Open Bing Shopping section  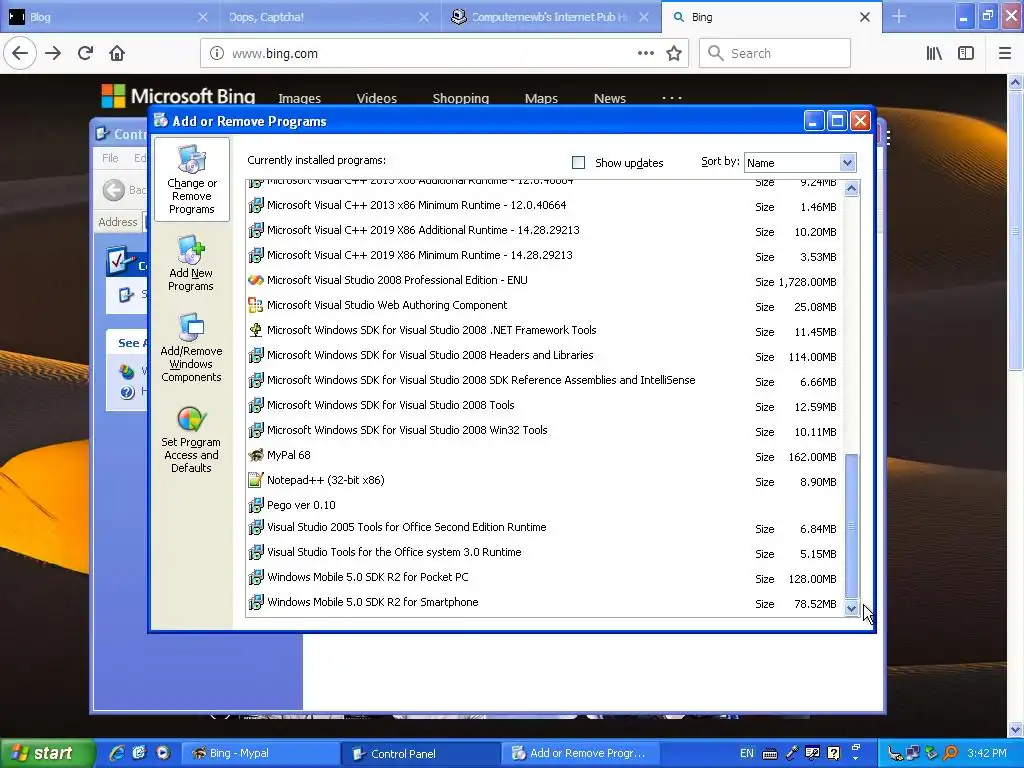tap(460, 98)
